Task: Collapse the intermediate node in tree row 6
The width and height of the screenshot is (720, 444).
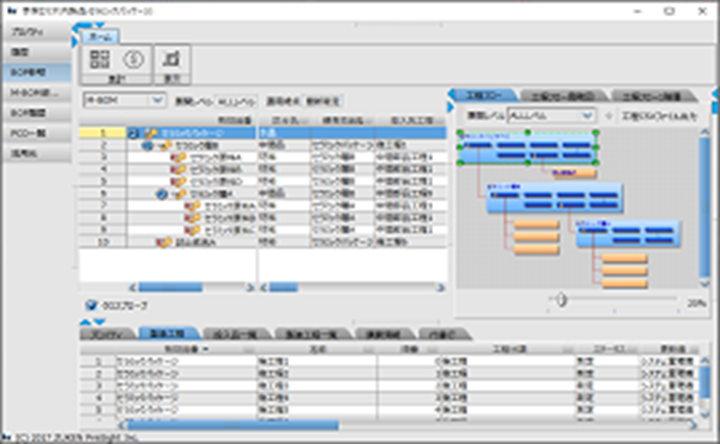Action: click(161, 194)
